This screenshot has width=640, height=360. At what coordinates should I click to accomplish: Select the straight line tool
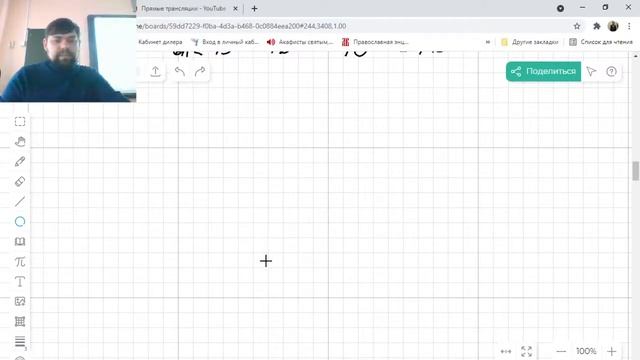(x=20, y=201)
